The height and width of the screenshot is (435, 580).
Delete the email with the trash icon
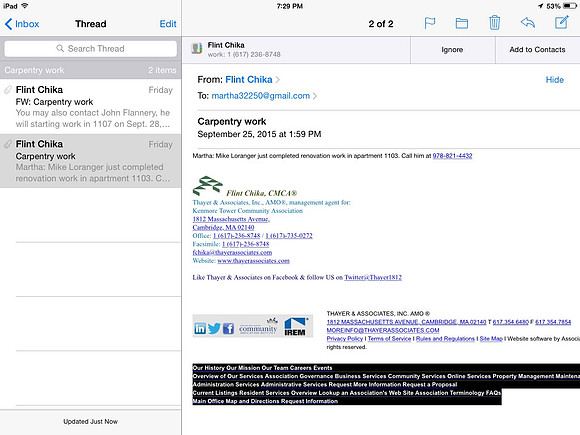pos(495,23)
